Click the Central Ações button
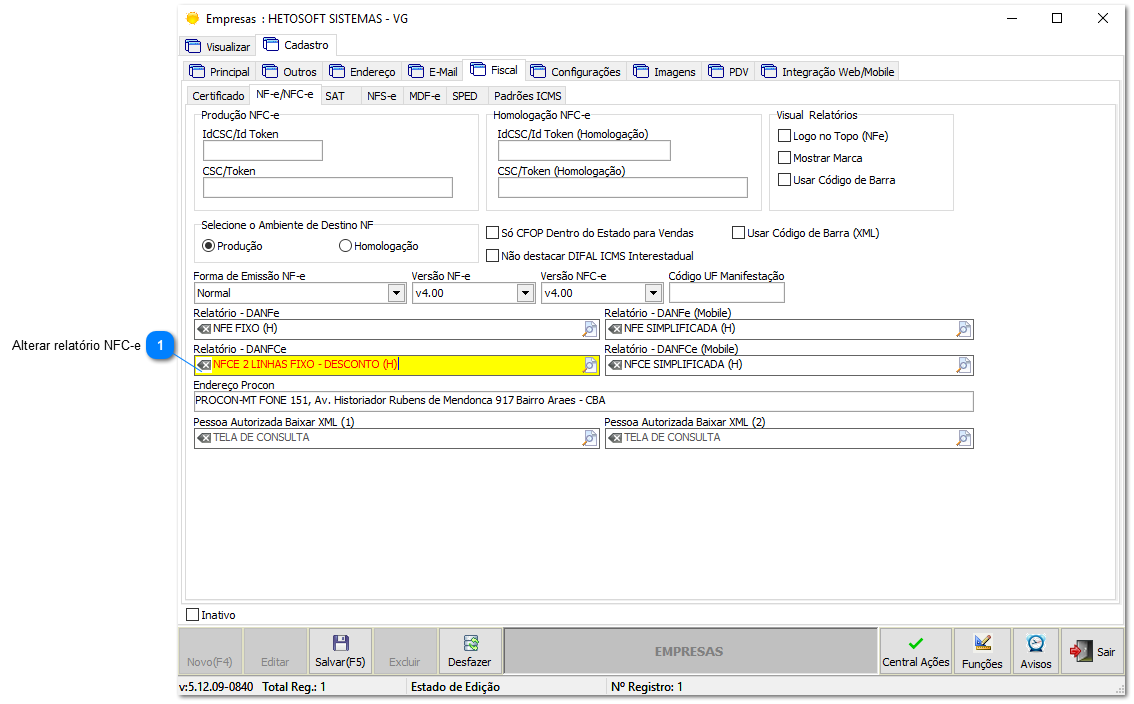 pyautogui.click(x=915, y=651)
